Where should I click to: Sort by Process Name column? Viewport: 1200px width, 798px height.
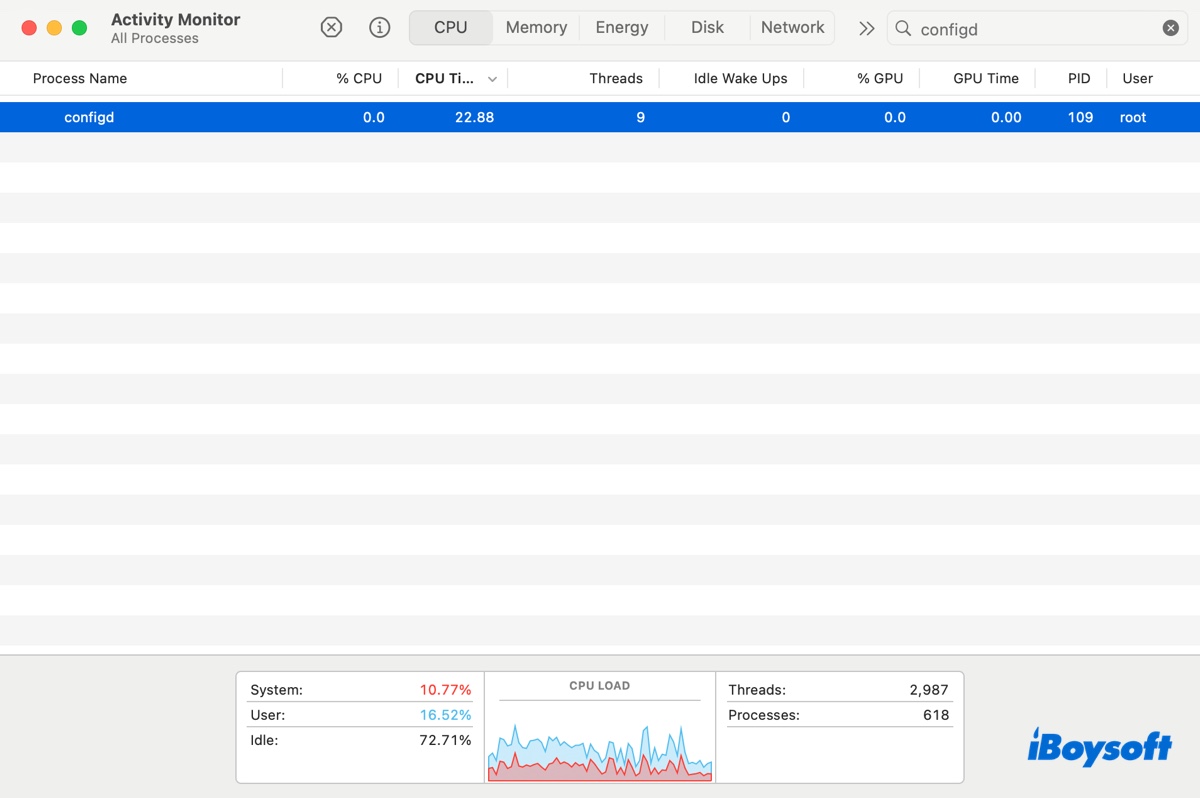click(80, 78)
